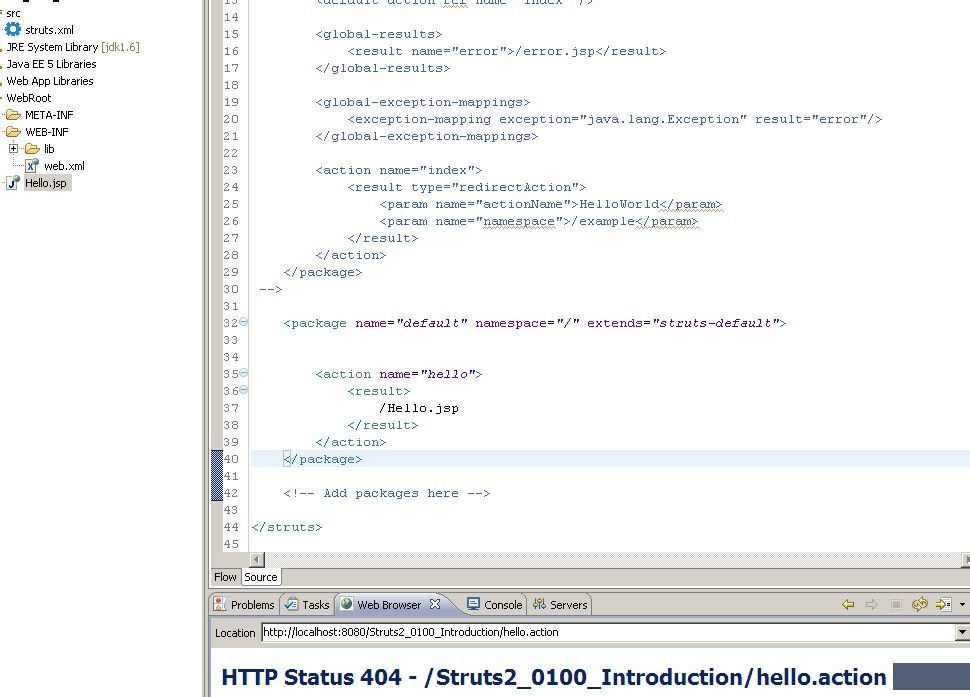The image size is (970, 697).
Task: Click the "Add packages here" comment
Action: tap(387, 494)
